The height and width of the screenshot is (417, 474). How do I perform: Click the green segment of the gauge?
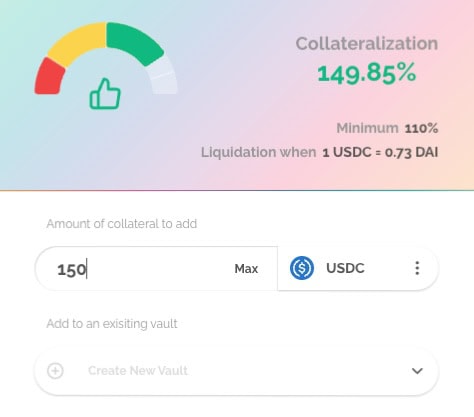(134, 42)
